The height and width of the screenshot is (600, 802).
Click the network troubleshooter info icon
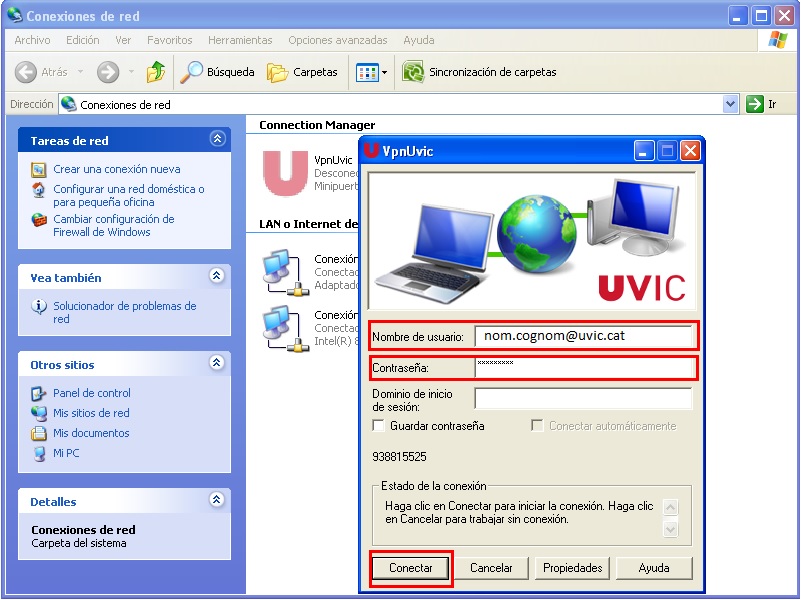point(39,306)
